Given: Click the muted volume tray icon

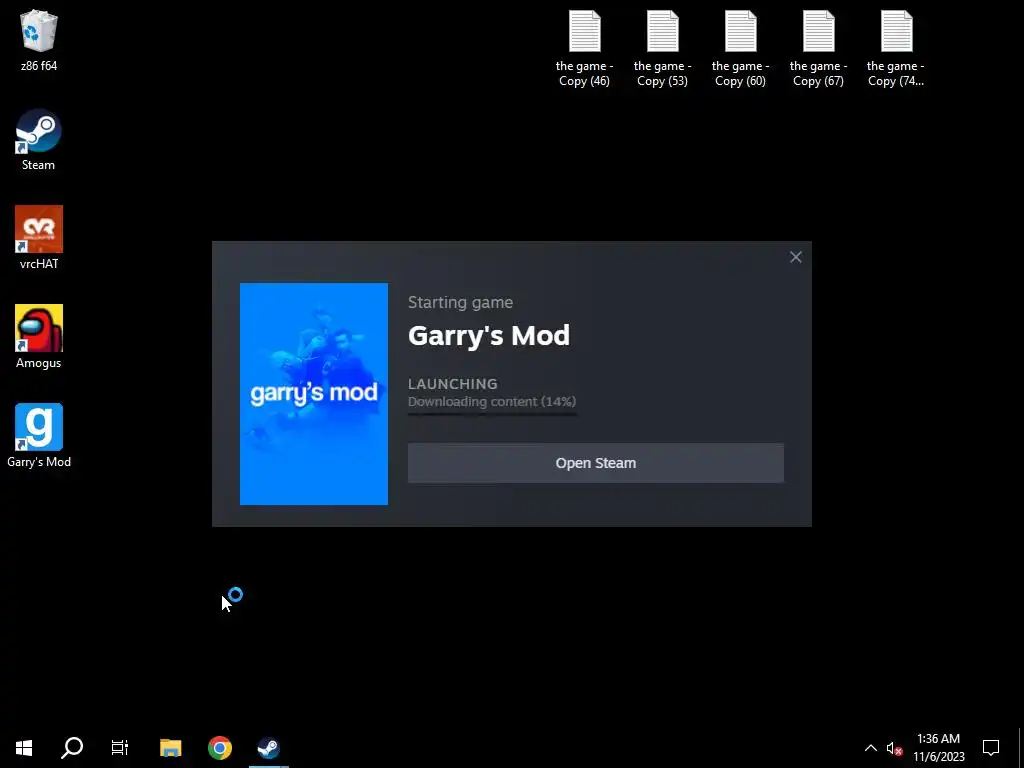Looking at the screenshot, I should click(x=895, y=748).
